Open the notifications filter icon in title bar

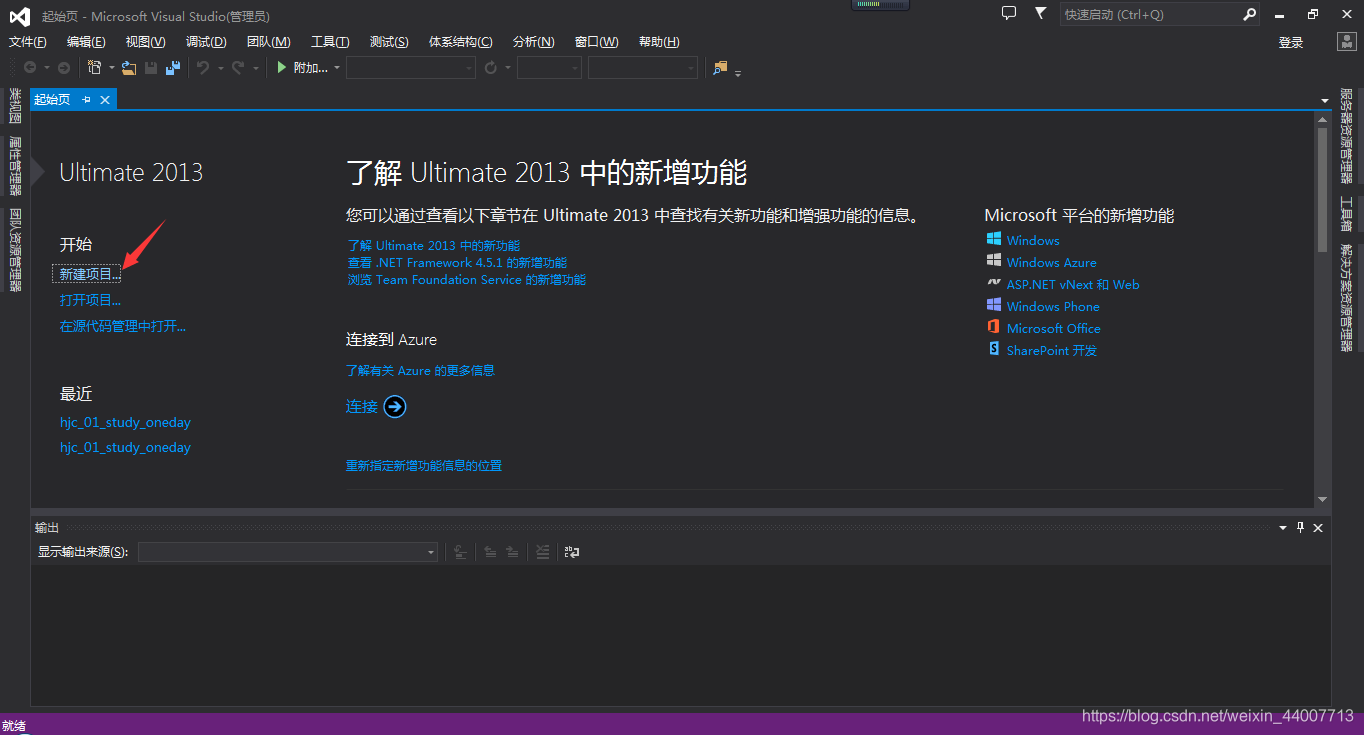1040,14
